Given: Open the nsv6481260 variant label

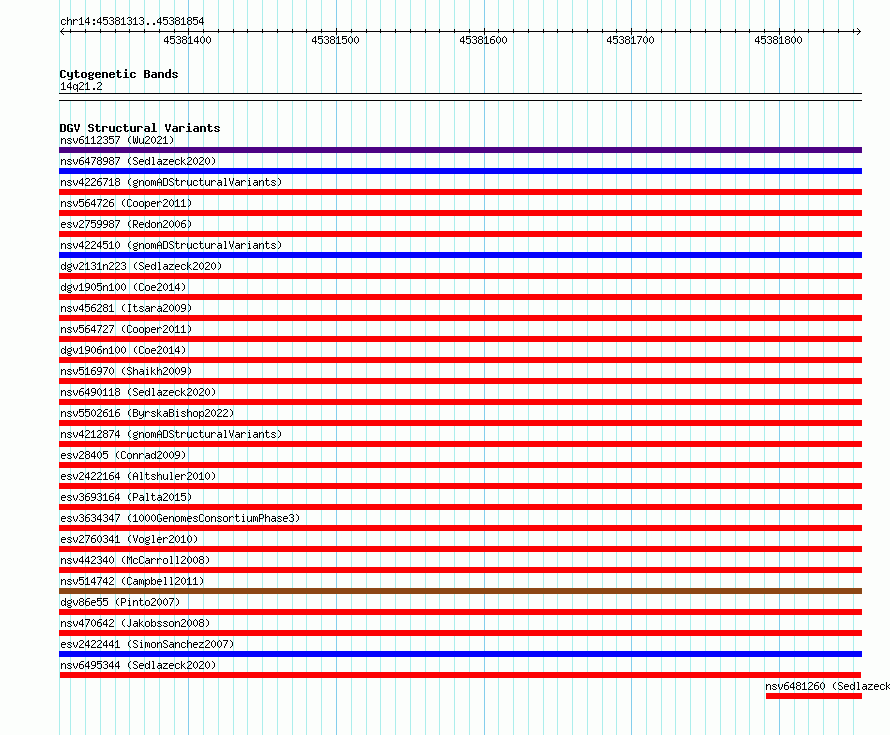Looking at the screenshot, I should [x=828, y=686].
